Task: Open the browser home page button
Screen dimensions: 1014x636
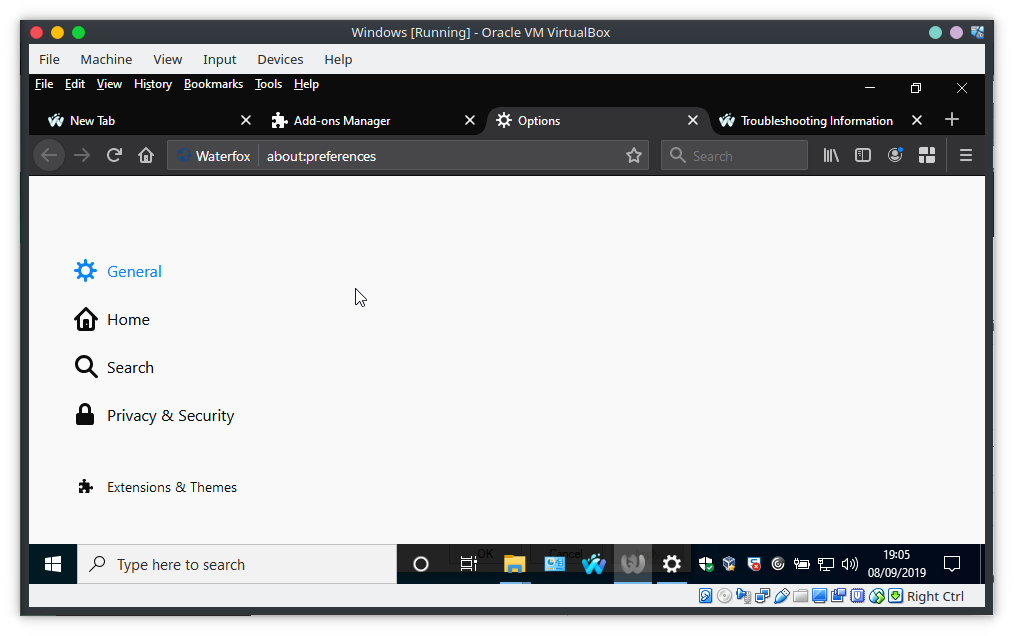Action: [146, 155]
